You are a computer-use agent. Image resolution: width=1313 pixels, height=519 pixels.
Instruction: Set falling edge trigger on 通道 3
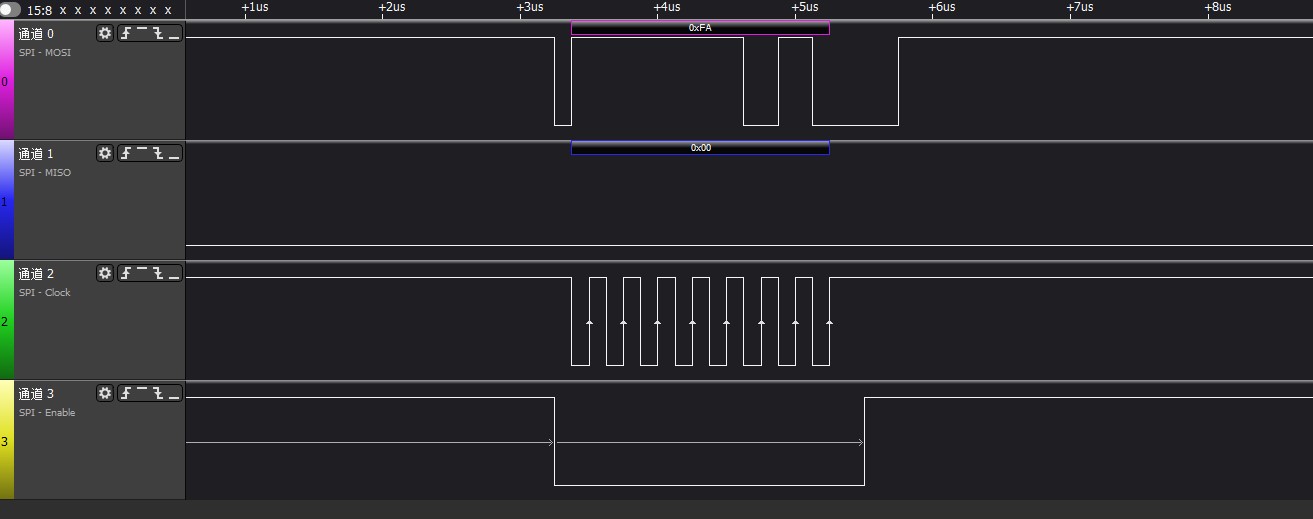click(x=158, y=393)
